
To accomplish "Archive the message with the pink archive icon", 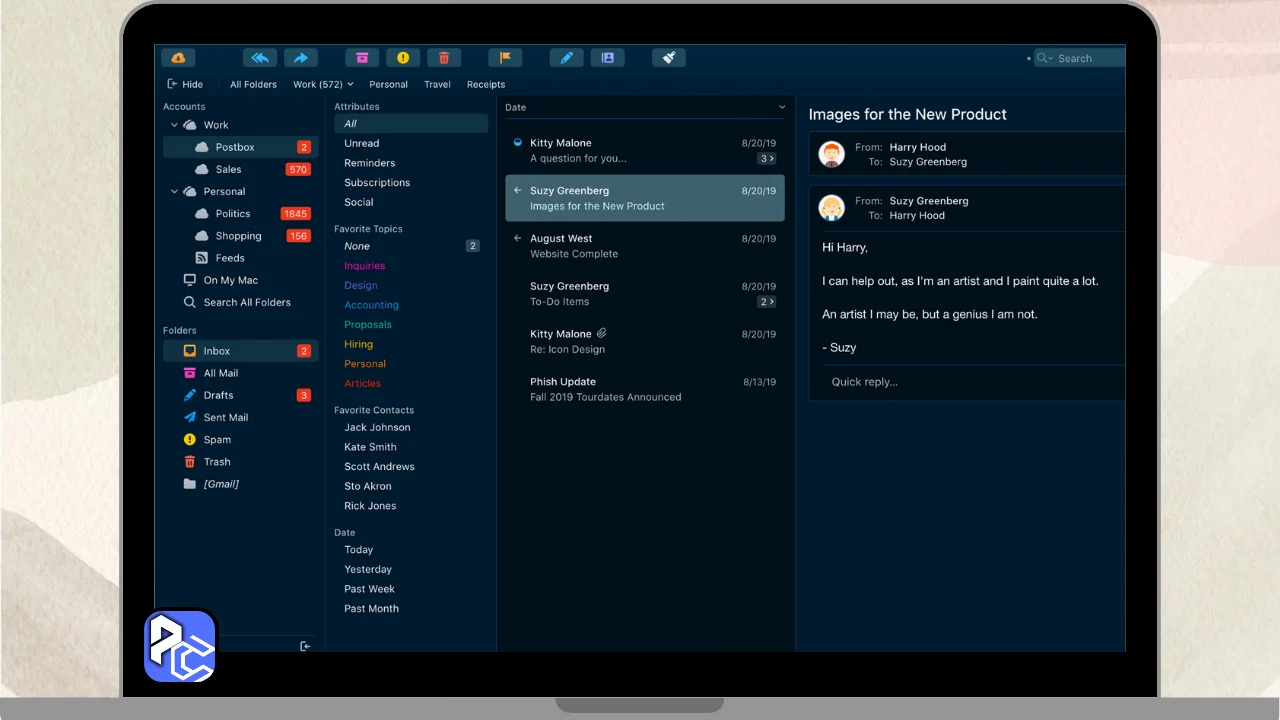I will 362,58.
